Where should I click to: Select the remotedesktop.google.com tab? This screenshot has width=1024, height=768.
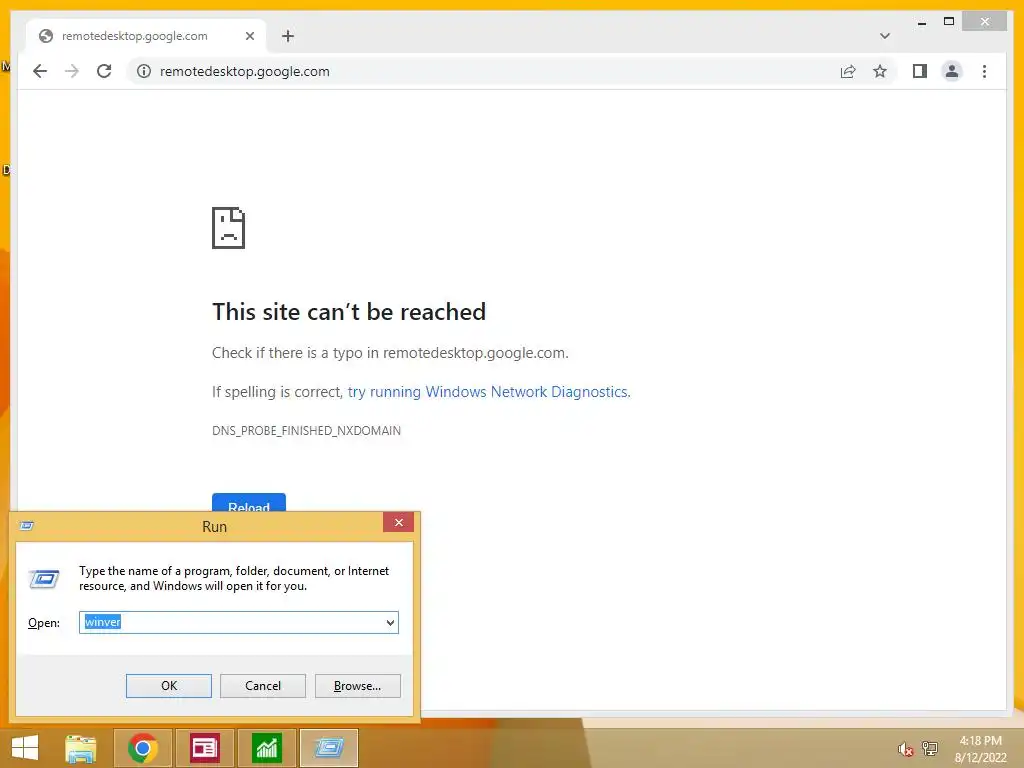pyautogui.click(x=146, y=36)
